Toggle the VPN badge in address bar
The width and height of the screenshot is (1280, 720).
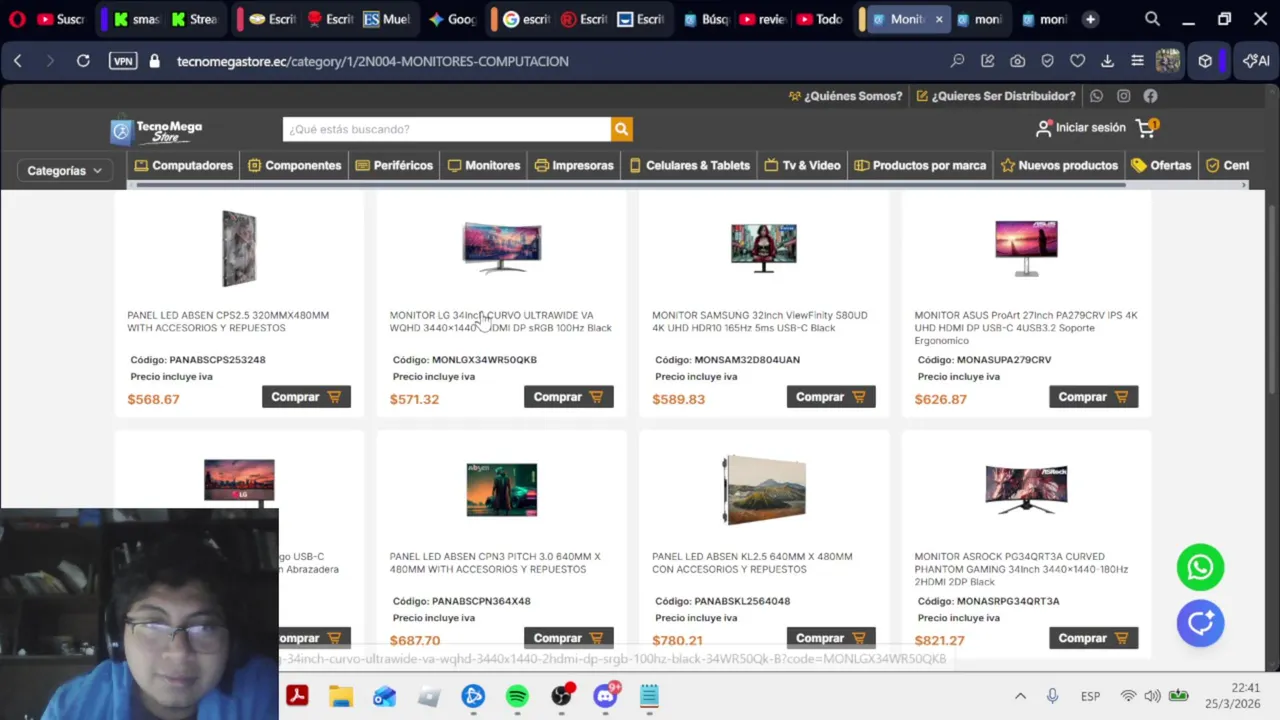[123, 61]
